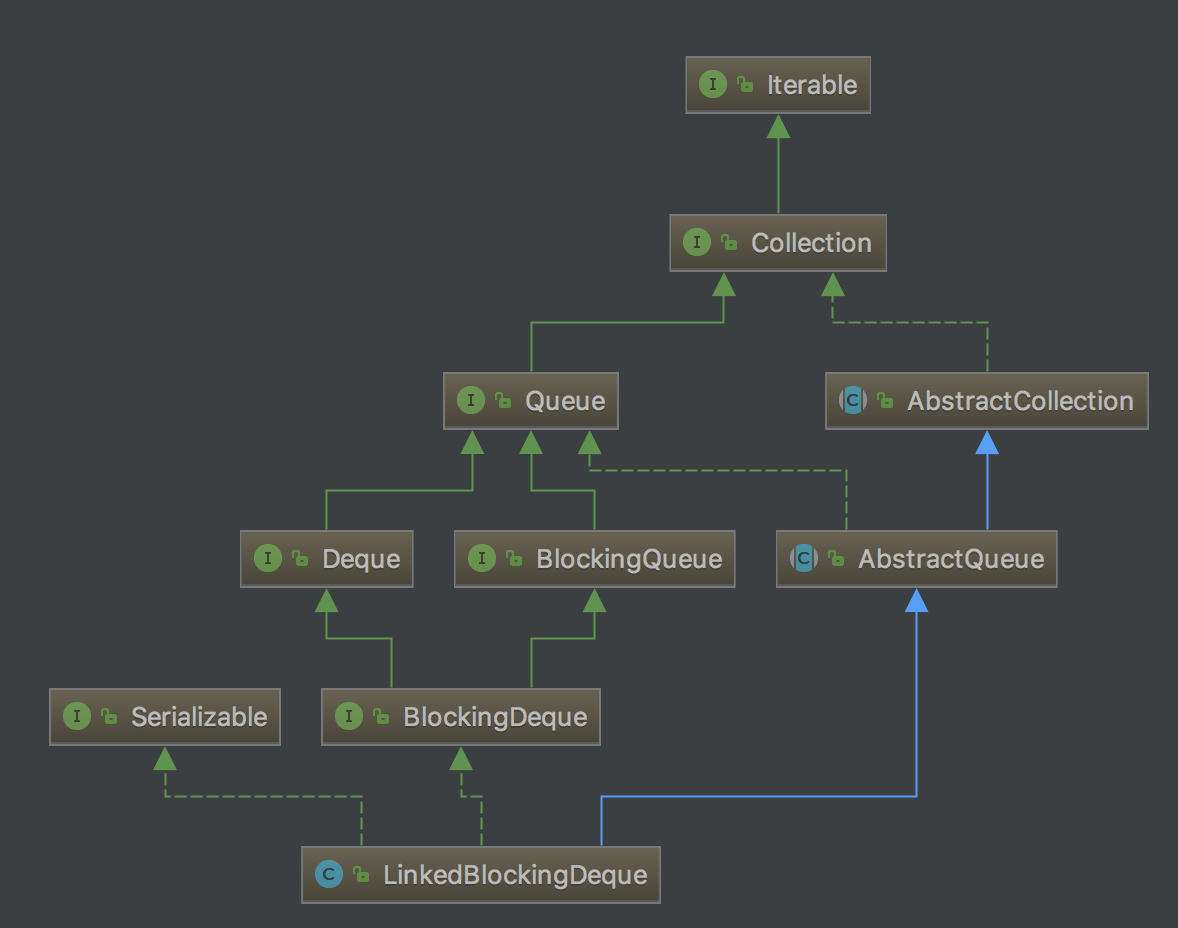Screen dimensions: 1178x928
Task: Select the AbstractCollection class node
Action: click(x=1020, y=401)
